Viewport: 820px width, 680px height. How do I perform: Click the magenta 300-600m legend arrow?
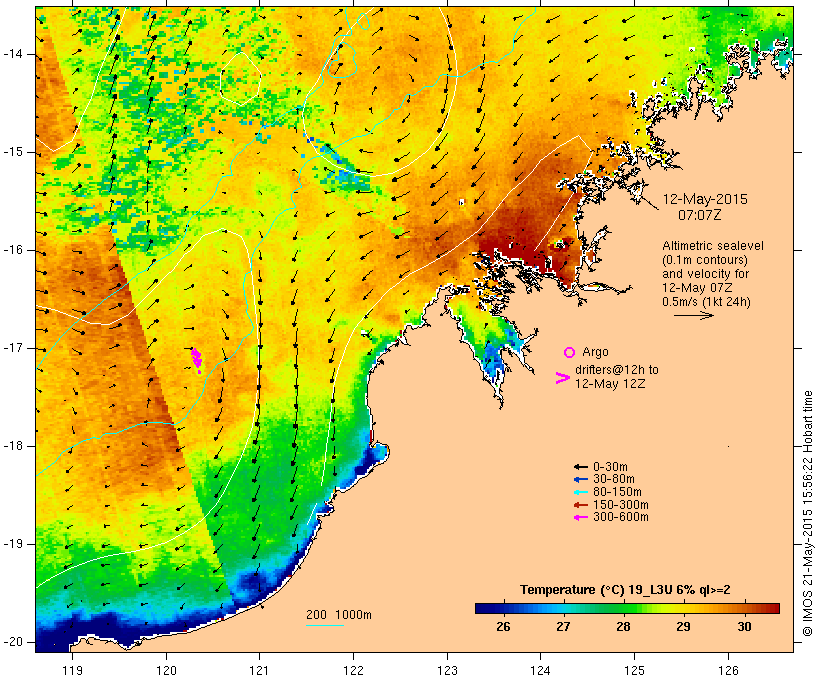(x=581, y=517)
